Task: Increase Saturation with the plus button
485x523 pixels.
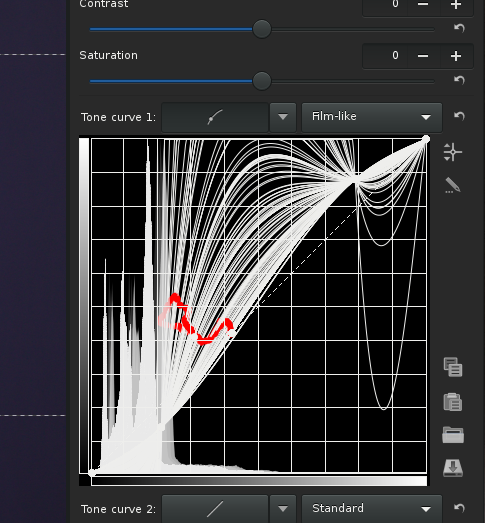Action: (x=456, y=56)
